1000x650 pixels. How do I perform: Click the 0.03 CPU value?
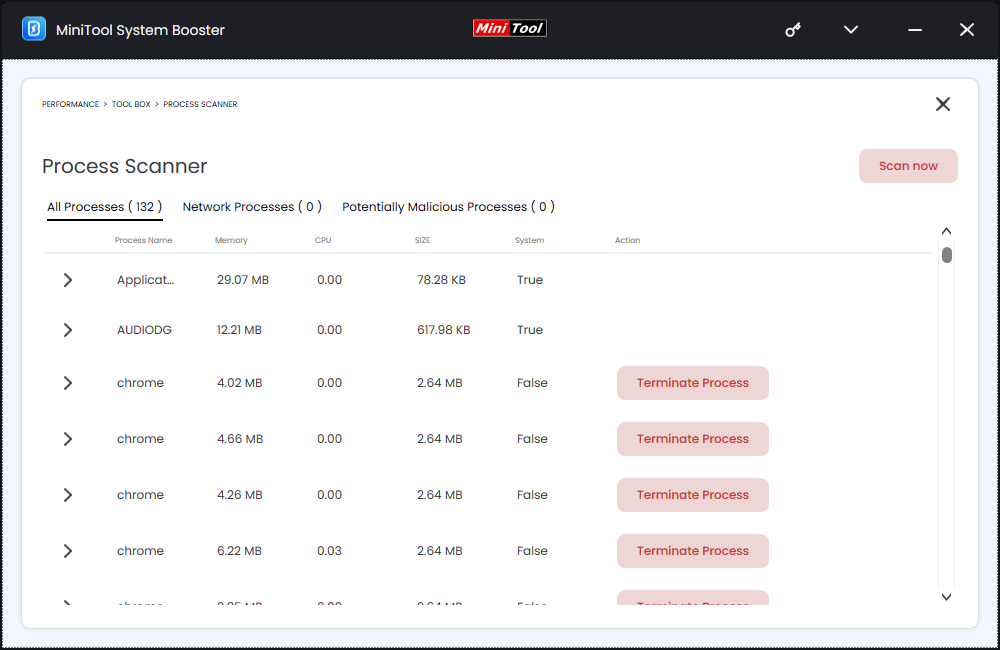(329, 551)
